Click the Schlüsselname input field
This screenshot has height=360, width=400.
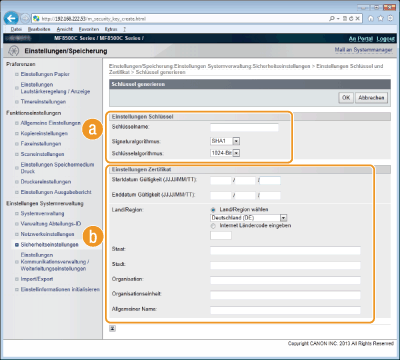[x=244, y=127]
